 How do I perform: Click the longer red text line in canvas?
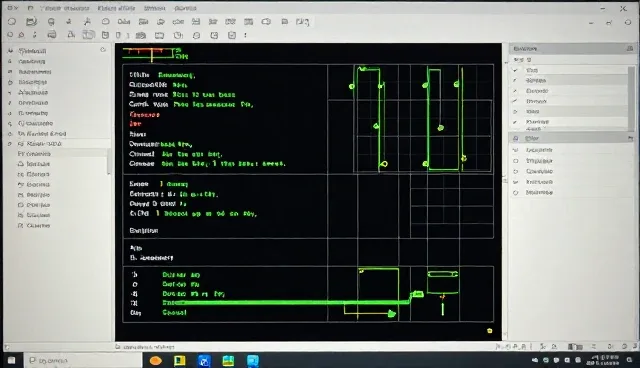pyautogui.click(x=144, y=115)
